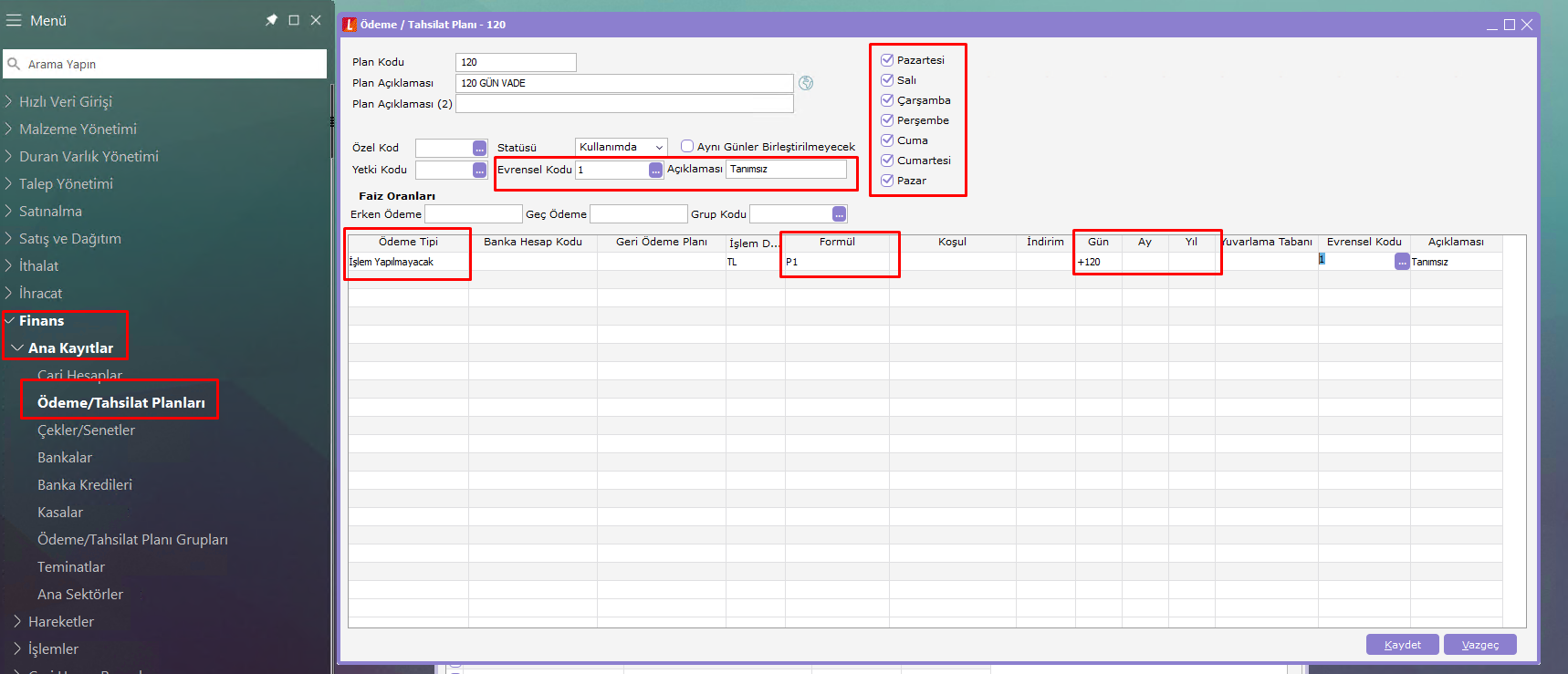Viewport: 1568px width, 674px height.
Task: Collapse the Ana Kayıtlar submenu
Action: 17,347
